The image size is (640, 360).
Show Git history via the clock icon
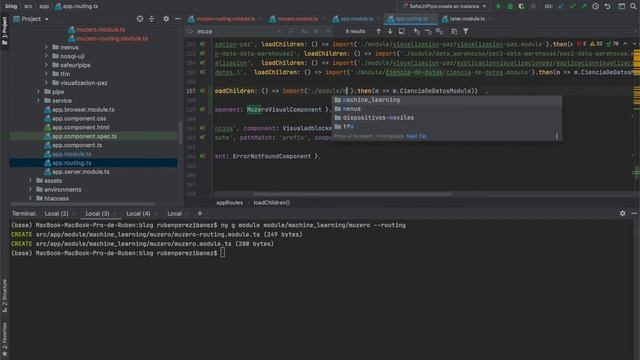pyautogui.click(x=596, y=7)
